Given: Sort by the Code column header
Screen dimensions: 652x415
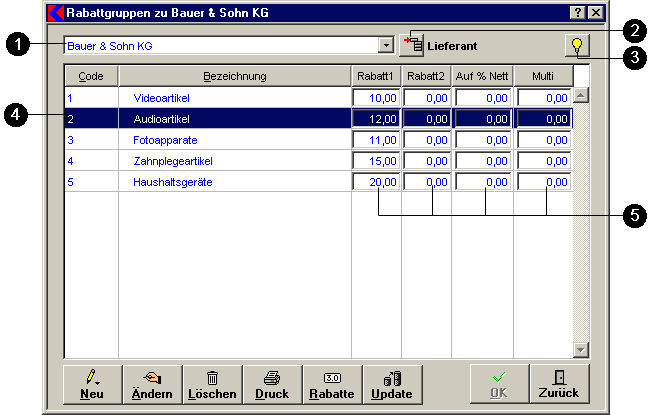Looking at the screenshot, I should pyautogui.click(x=91, y=76).
